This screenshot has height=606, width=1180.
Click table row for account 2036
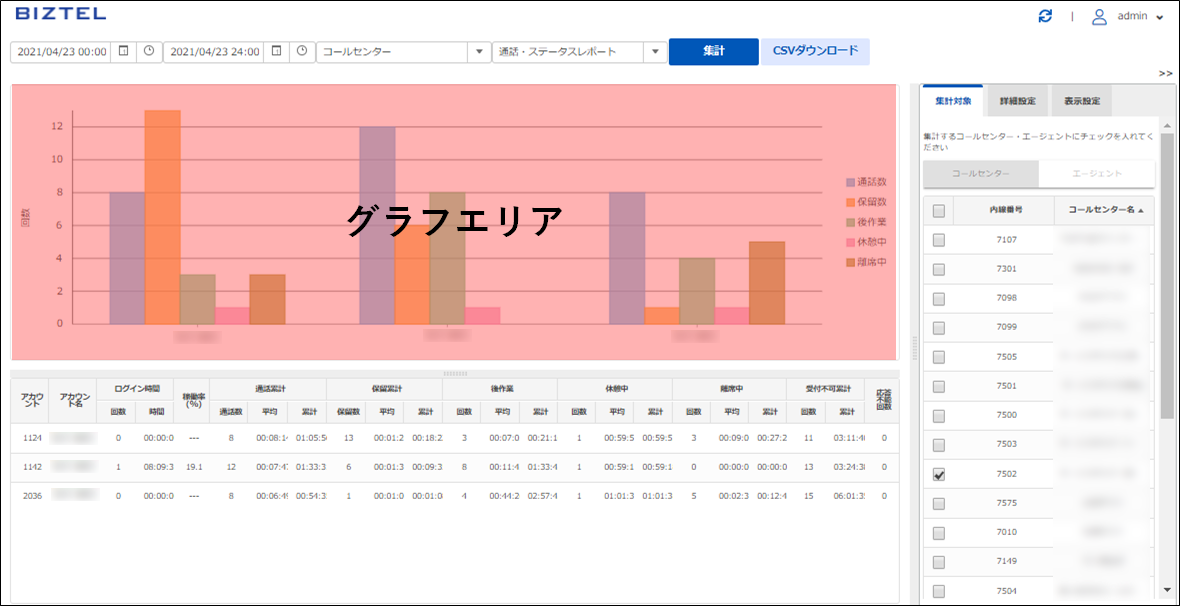(x=455, y=496)
